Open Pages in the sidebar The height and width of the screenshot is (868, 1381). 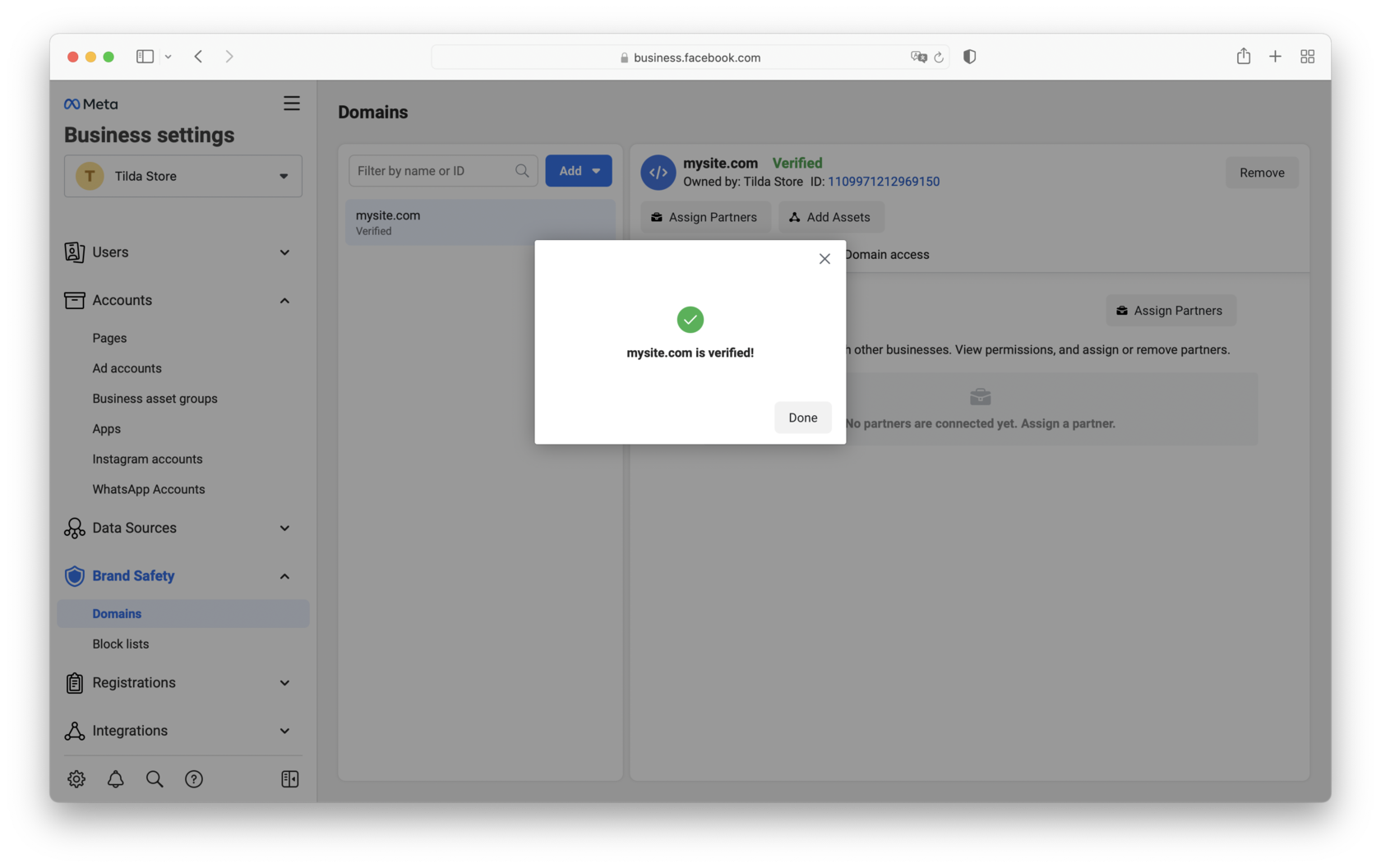(x=109, y=338)
